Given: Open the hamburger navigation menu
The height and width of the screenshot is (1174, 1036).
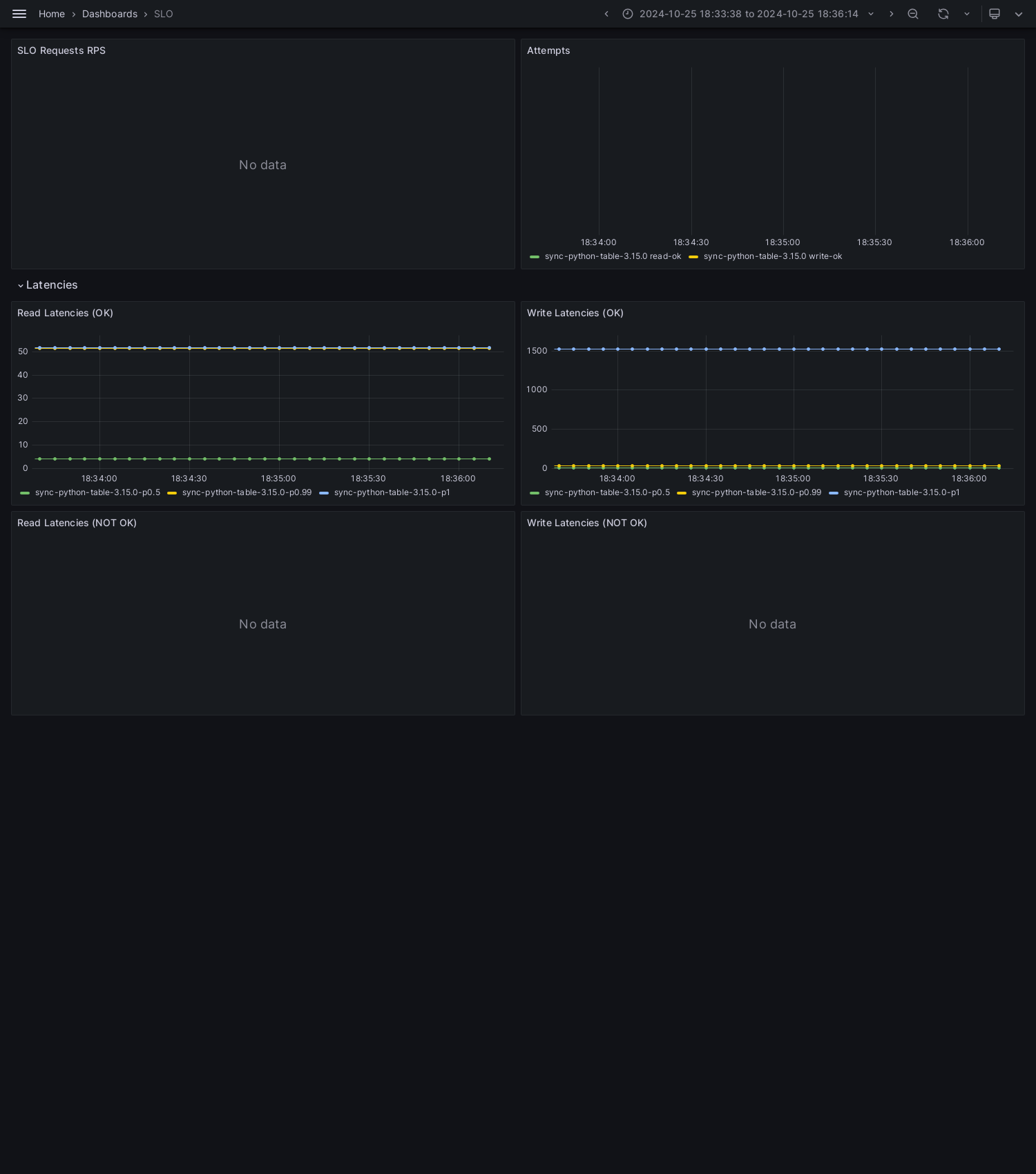Looking at the screenshot, I should 19,14.
